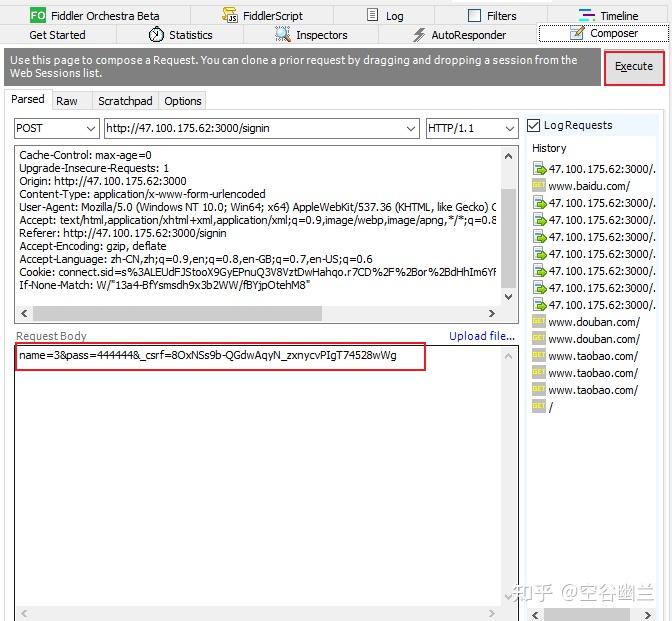Open the Filters tab

[x=491, y=16]
